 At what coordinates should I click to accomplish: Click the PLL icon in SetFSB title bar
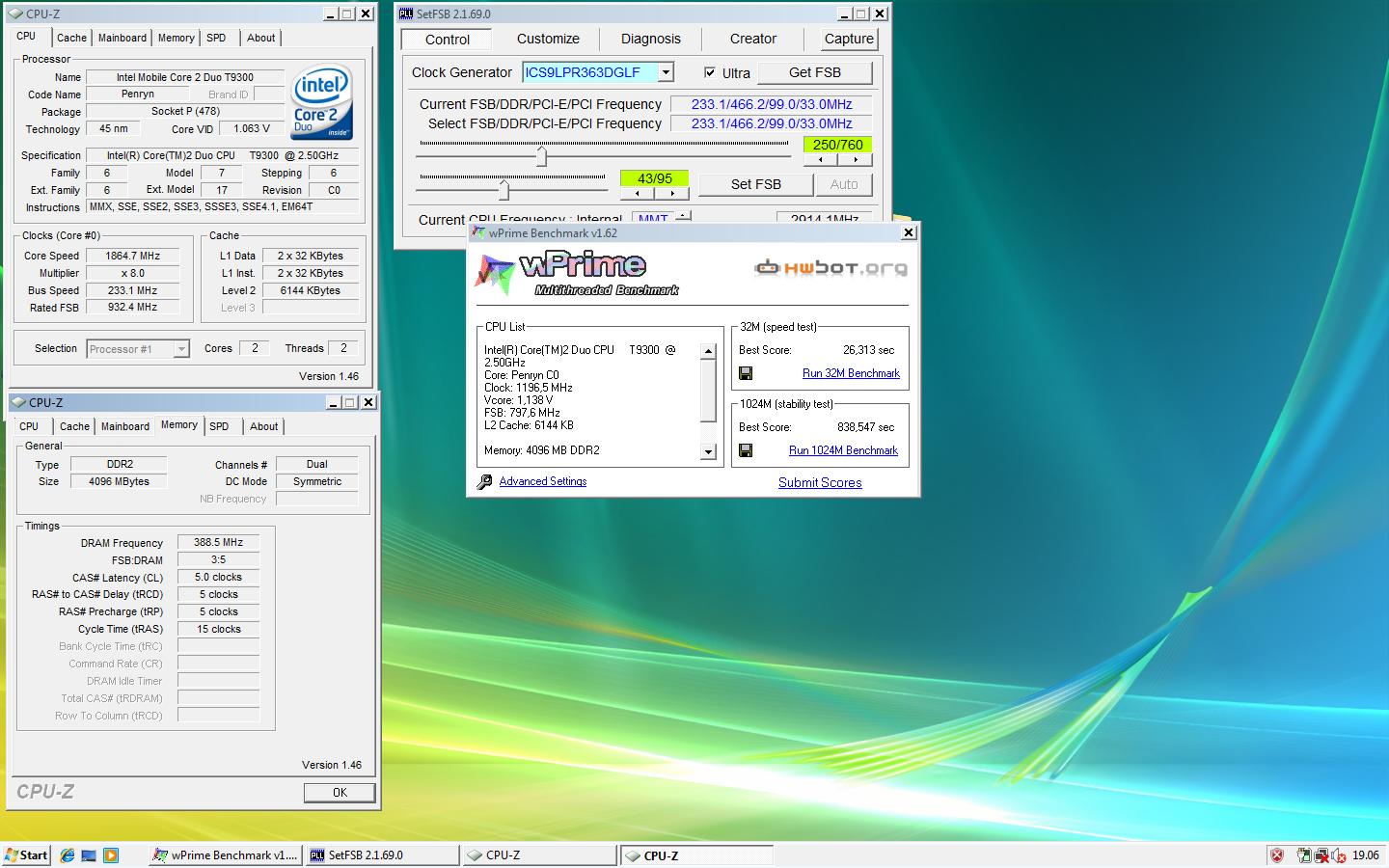(406, 14)
